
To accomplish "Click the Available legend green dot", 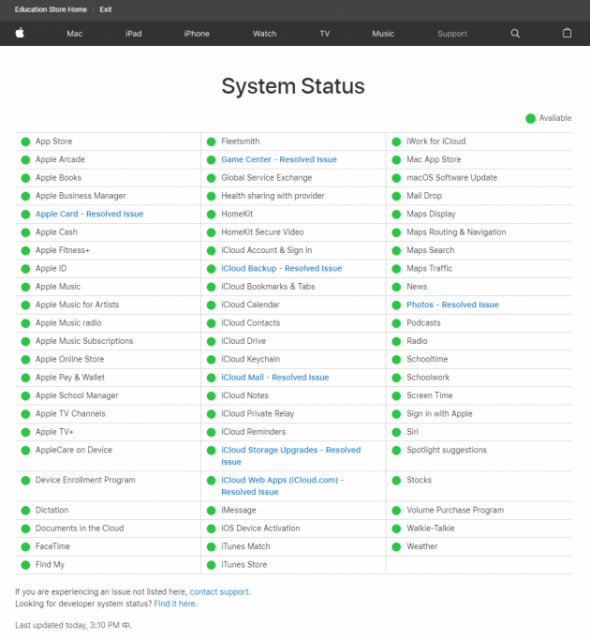I will point(530,118).
